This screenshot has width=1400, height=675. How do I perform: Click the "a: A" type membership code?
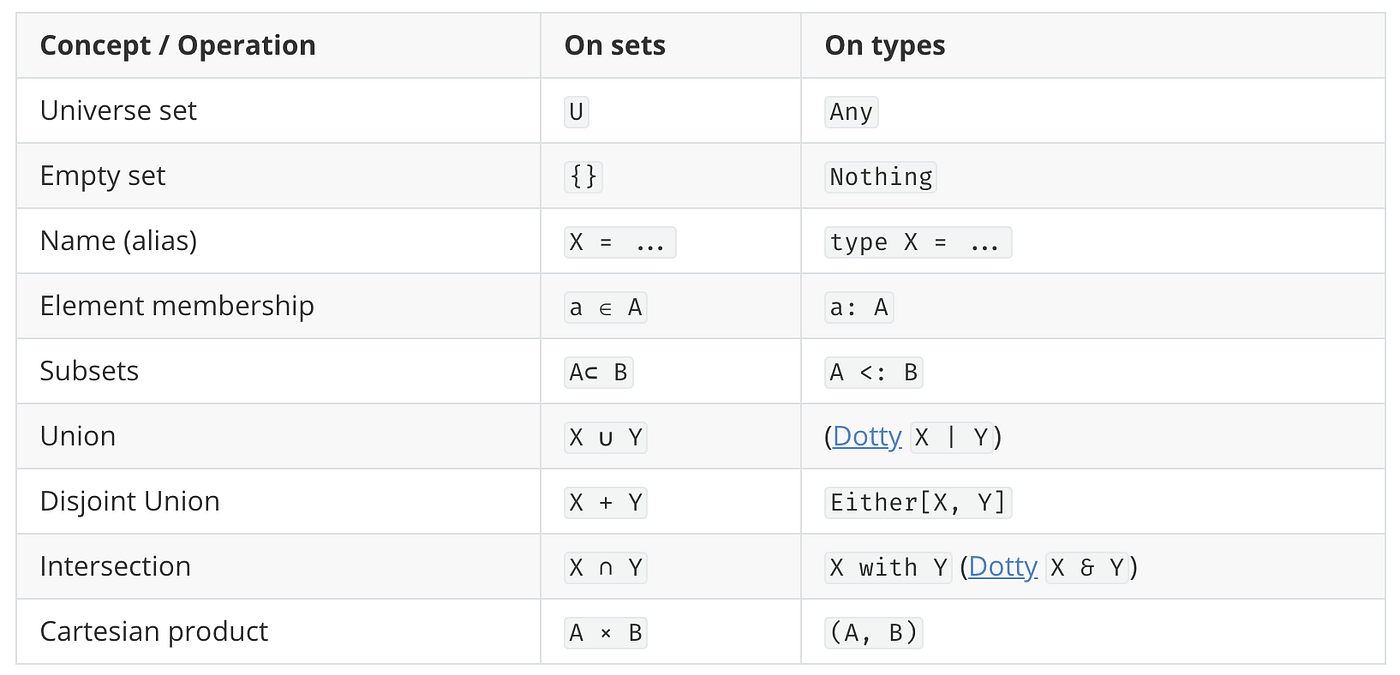859,307
